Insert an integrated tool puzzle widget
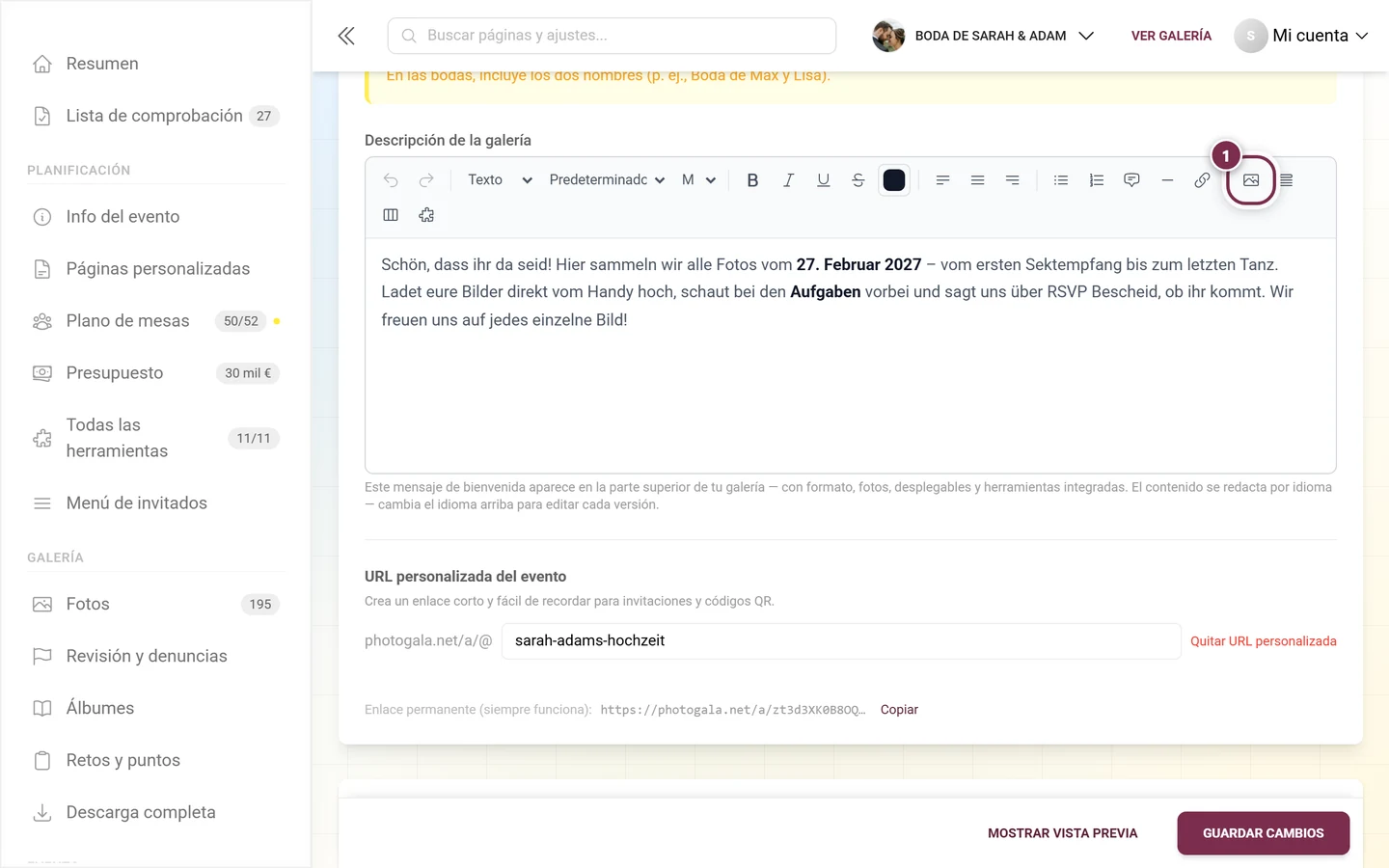1389x868 pixels. click(426, 215)
